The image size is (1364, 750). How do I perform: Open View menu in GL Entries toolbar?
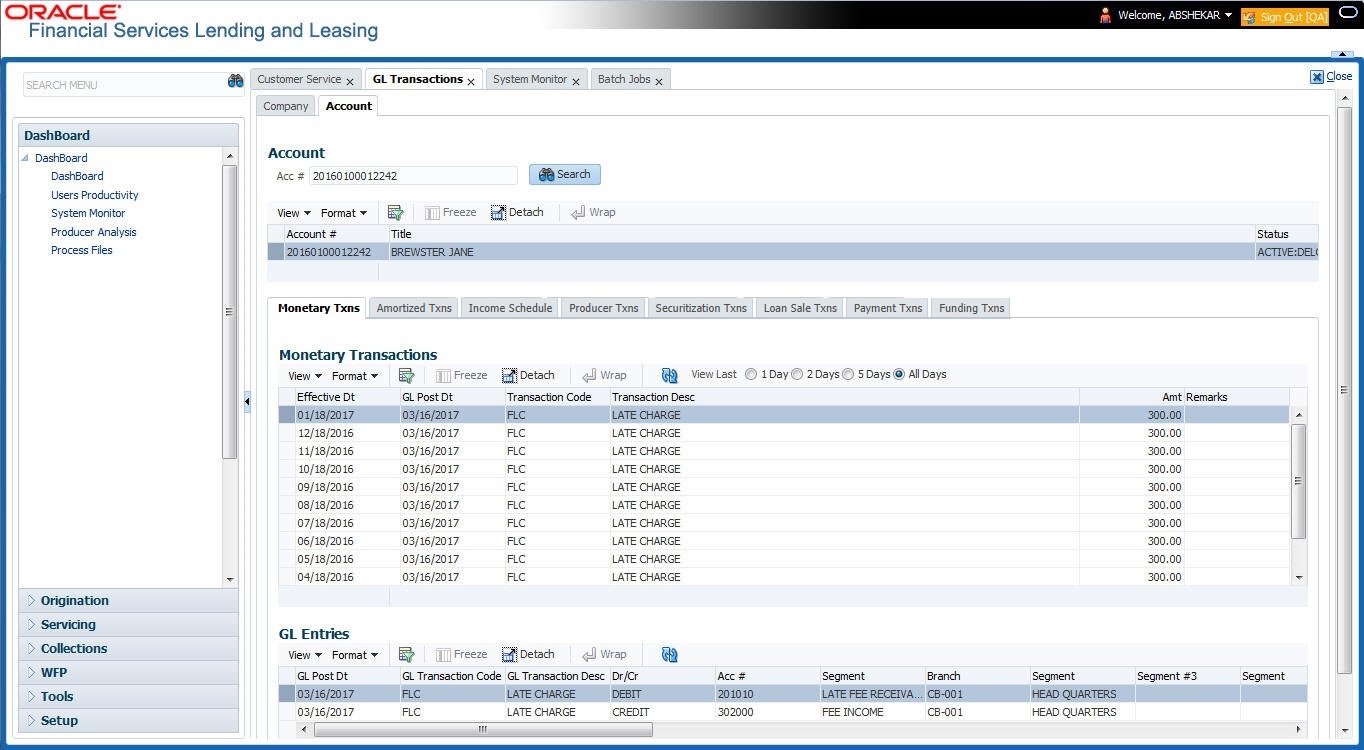click(305, 655)
